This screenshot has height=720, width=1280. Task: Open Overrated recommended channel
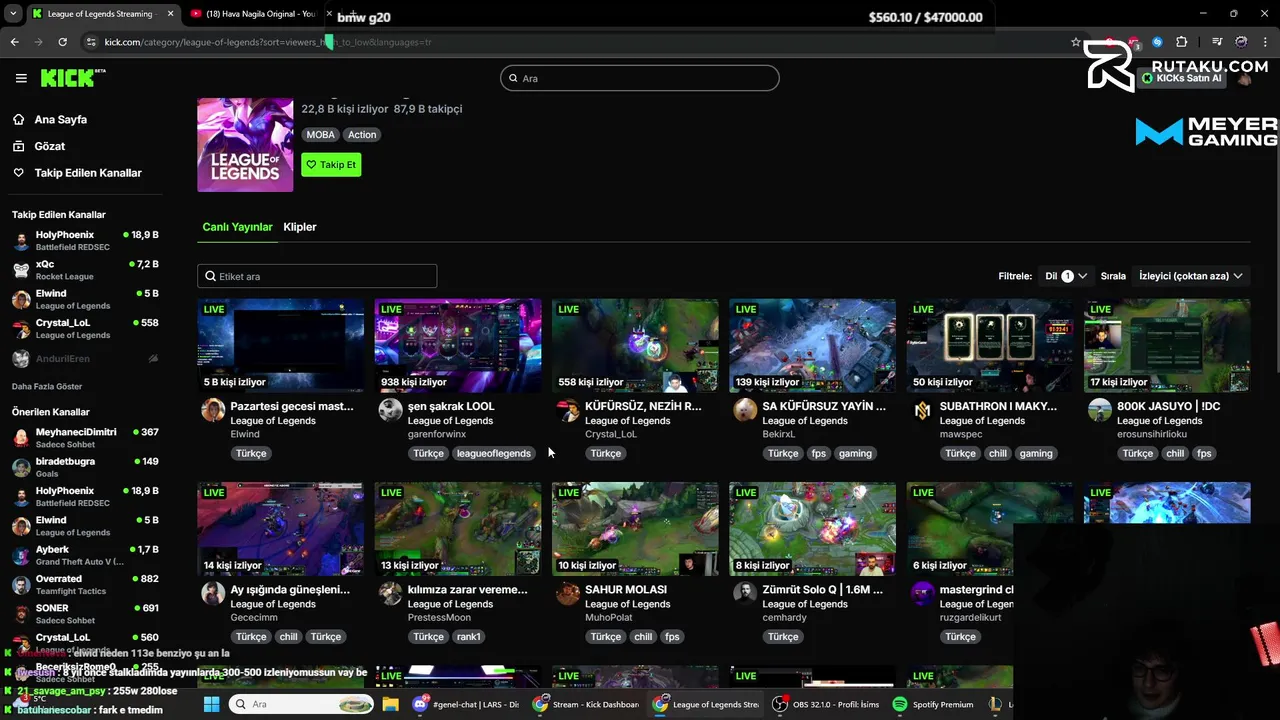pyautogui.click(x=85, y=584)
